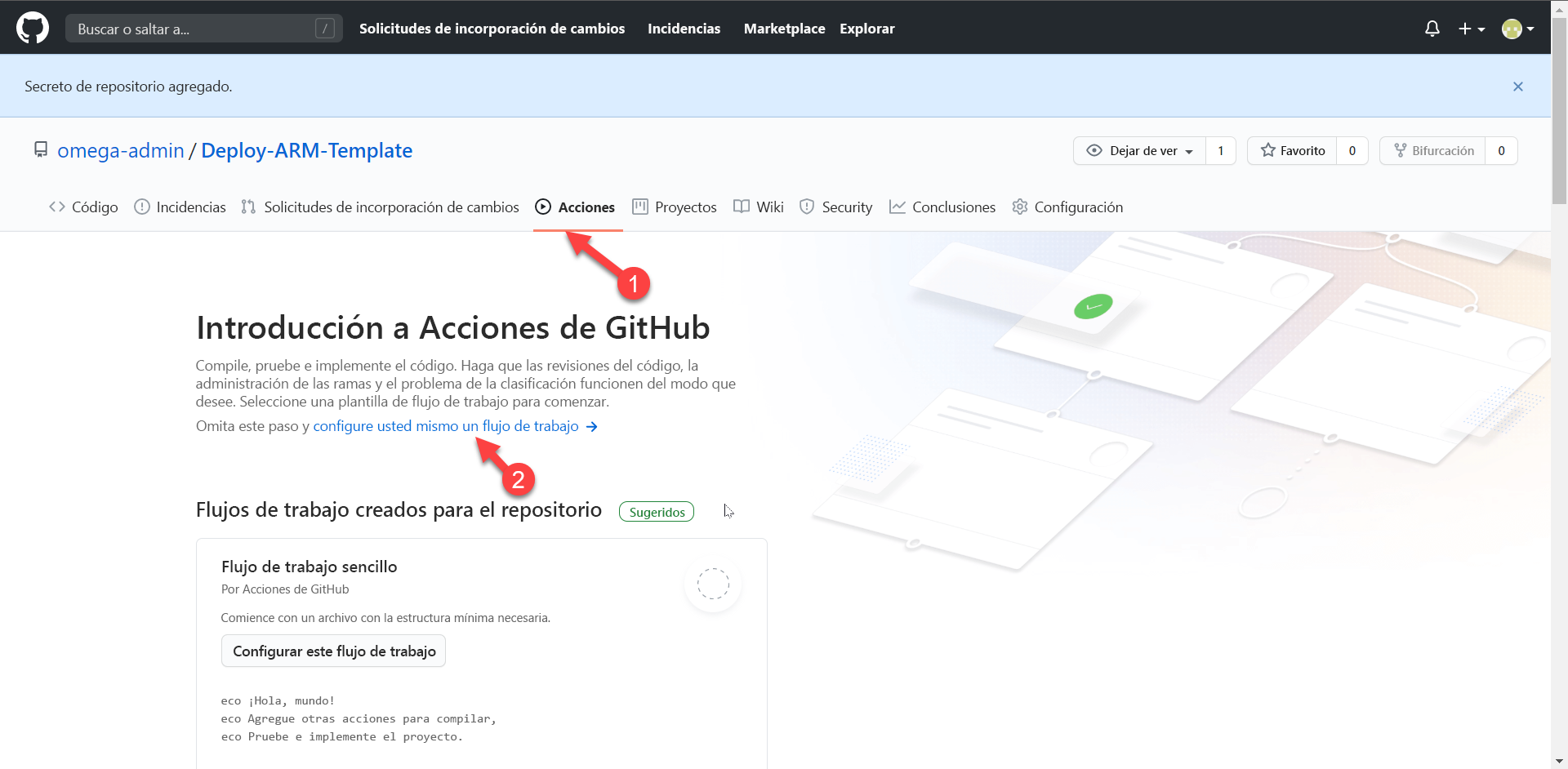
Task: Open the Wiki tab
Action: (x=759, y=207)
